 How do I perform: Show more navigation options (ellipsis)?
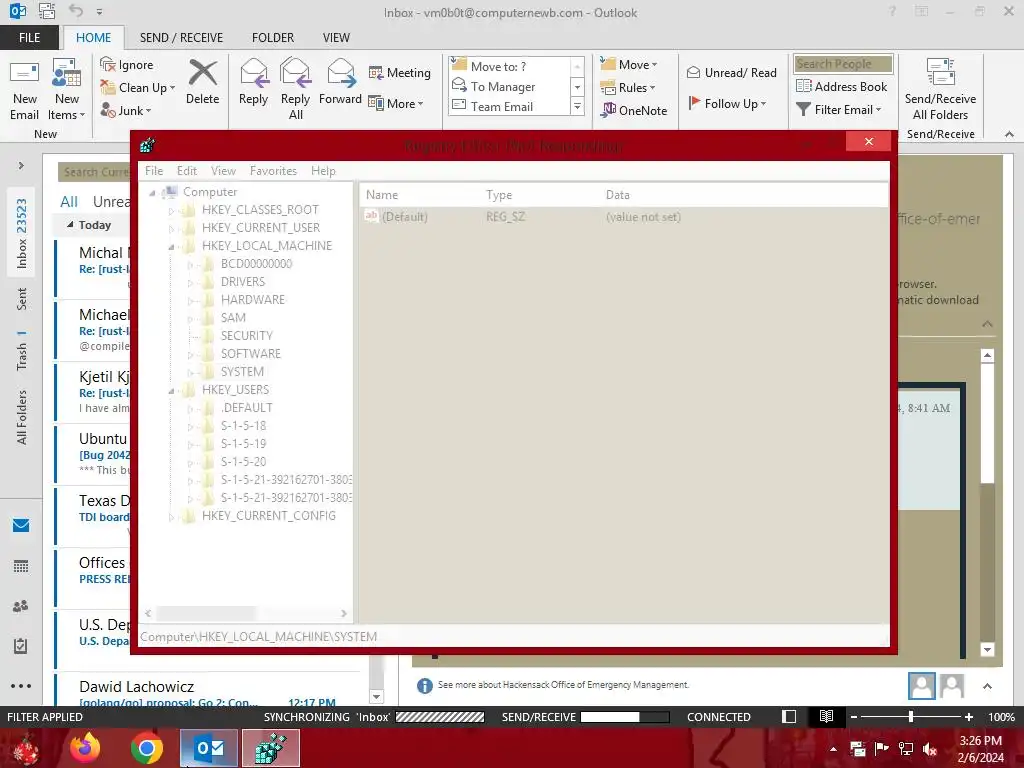[21, 686]
